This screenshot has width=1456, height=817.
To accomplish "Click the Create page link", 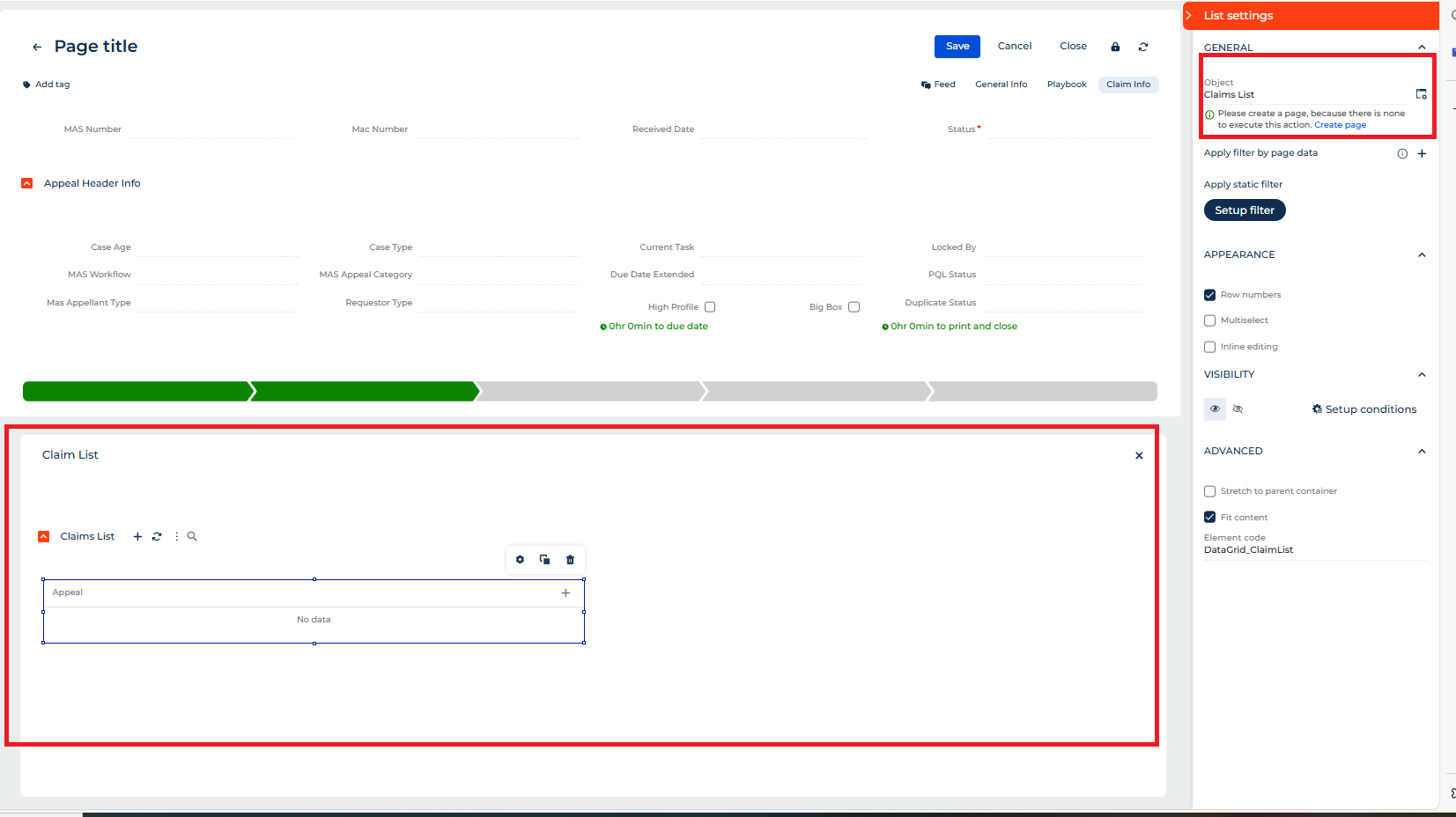I will point(1340,125).
